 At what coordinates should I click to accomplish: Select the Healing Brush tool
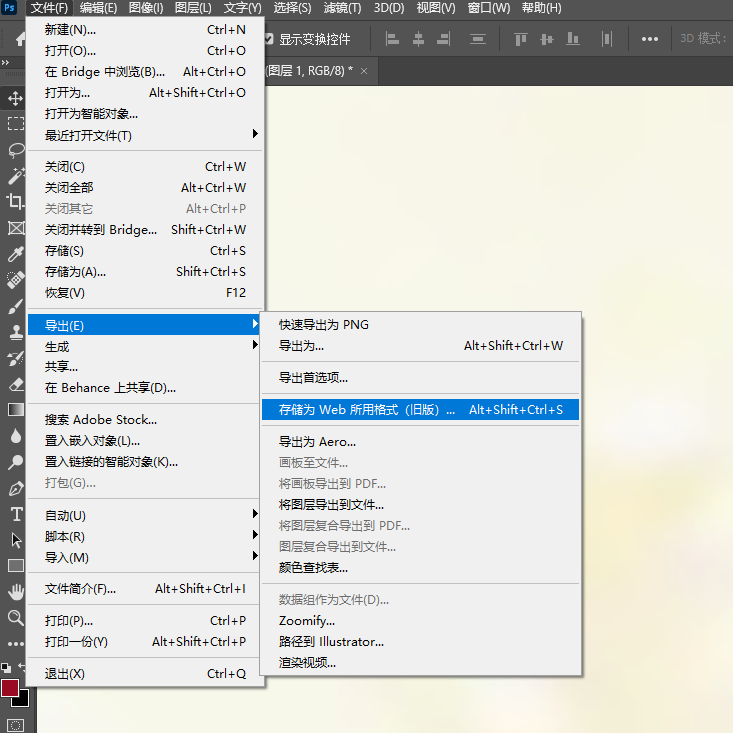pyautogui.click(x=15, y=280)
